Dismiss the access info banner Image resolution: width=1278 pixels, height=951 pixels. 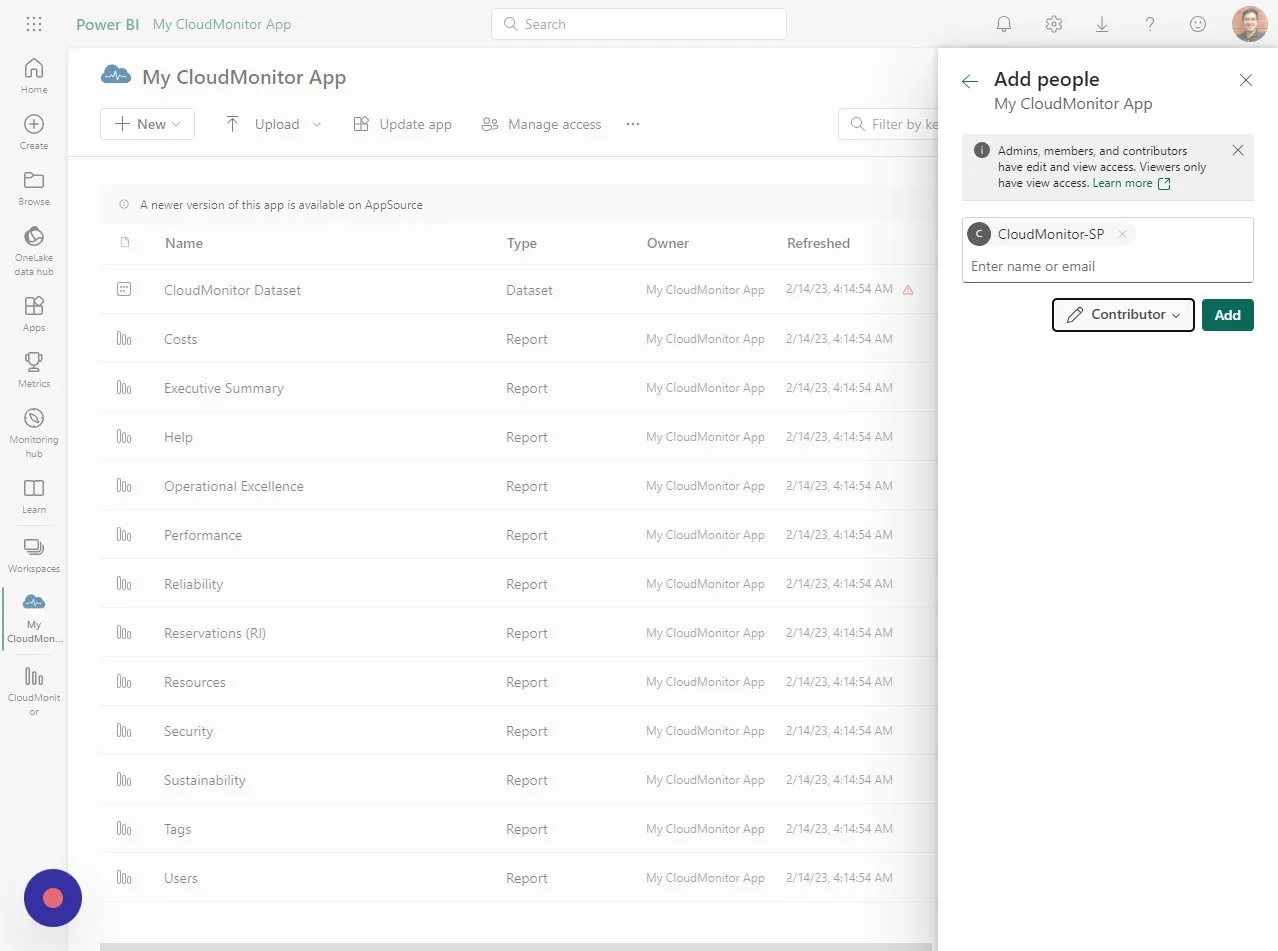[1238, 150]
